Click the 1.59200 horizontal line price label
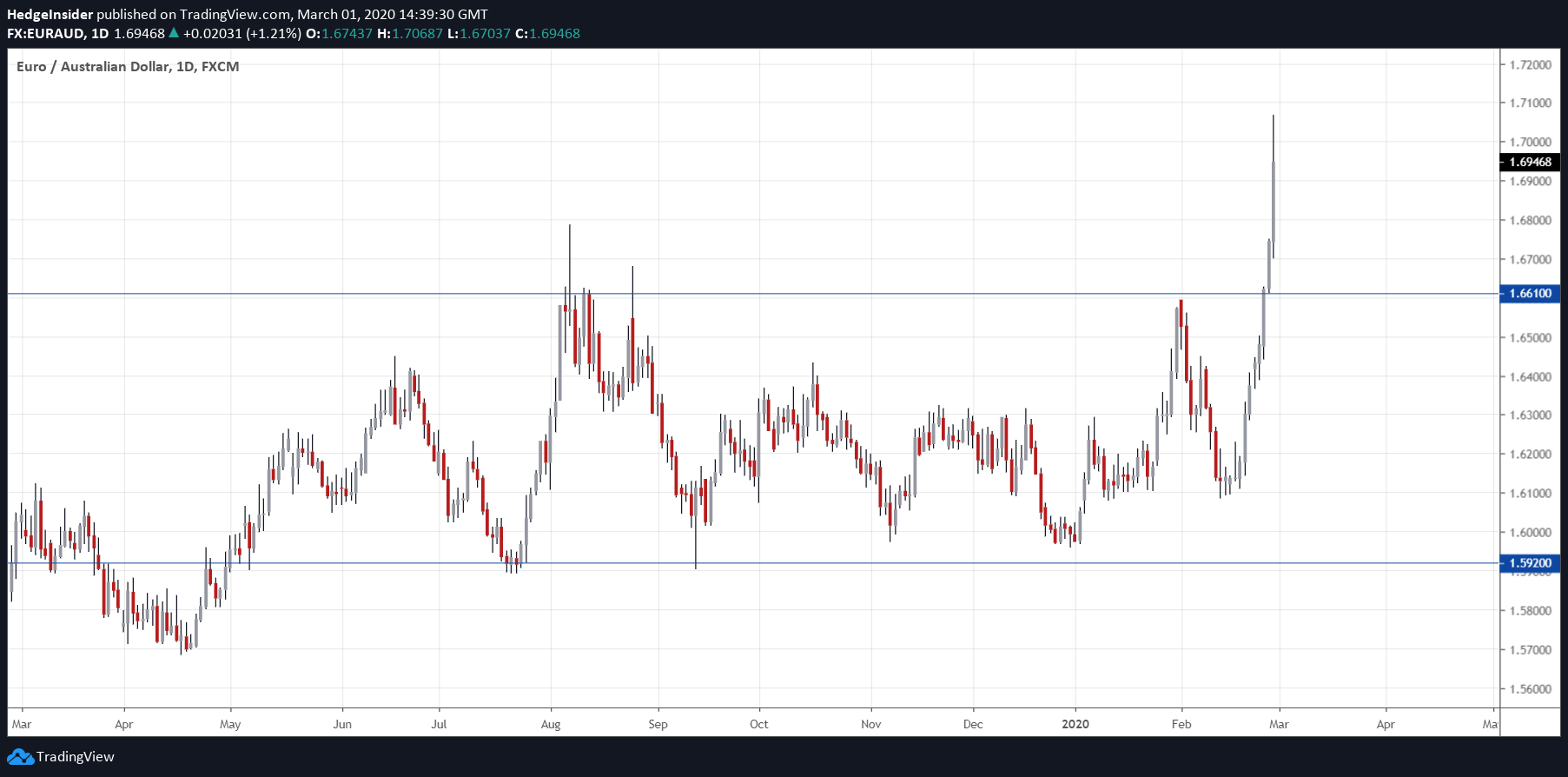The height and width of the screenshot is (777, 1568). tap(1530, 563)
